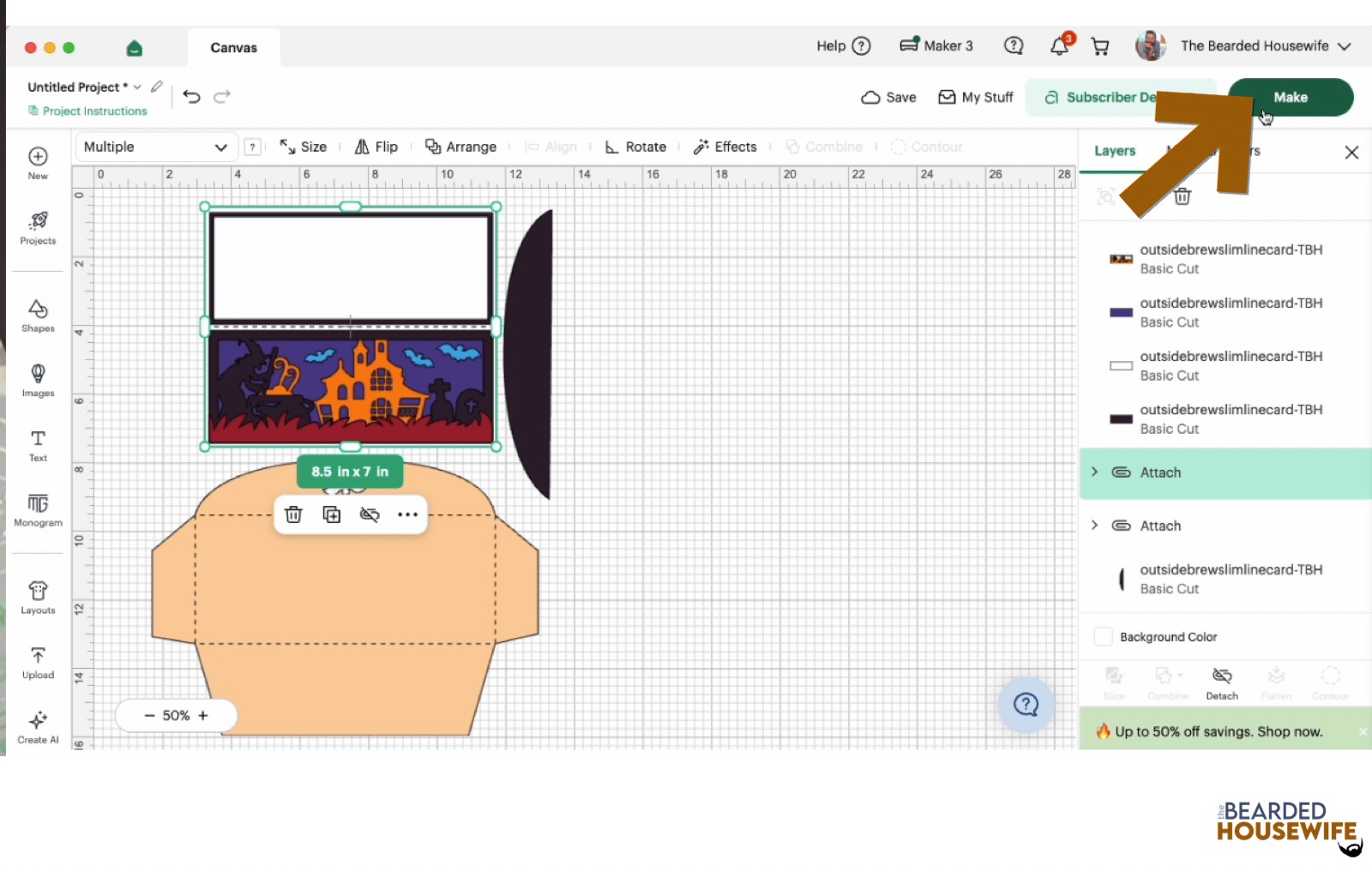Image resolution: width=1372 pixels, height=872 pixels.
Task: Select the layer with the purple thumbnail
Action: pyautogui.click(x=1225, y=312)
